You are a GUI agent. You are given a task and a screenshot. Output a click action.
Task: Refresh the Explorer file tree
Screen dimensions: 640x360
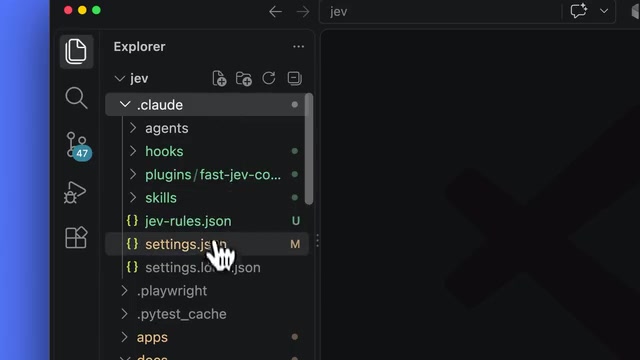click(269, 78)
